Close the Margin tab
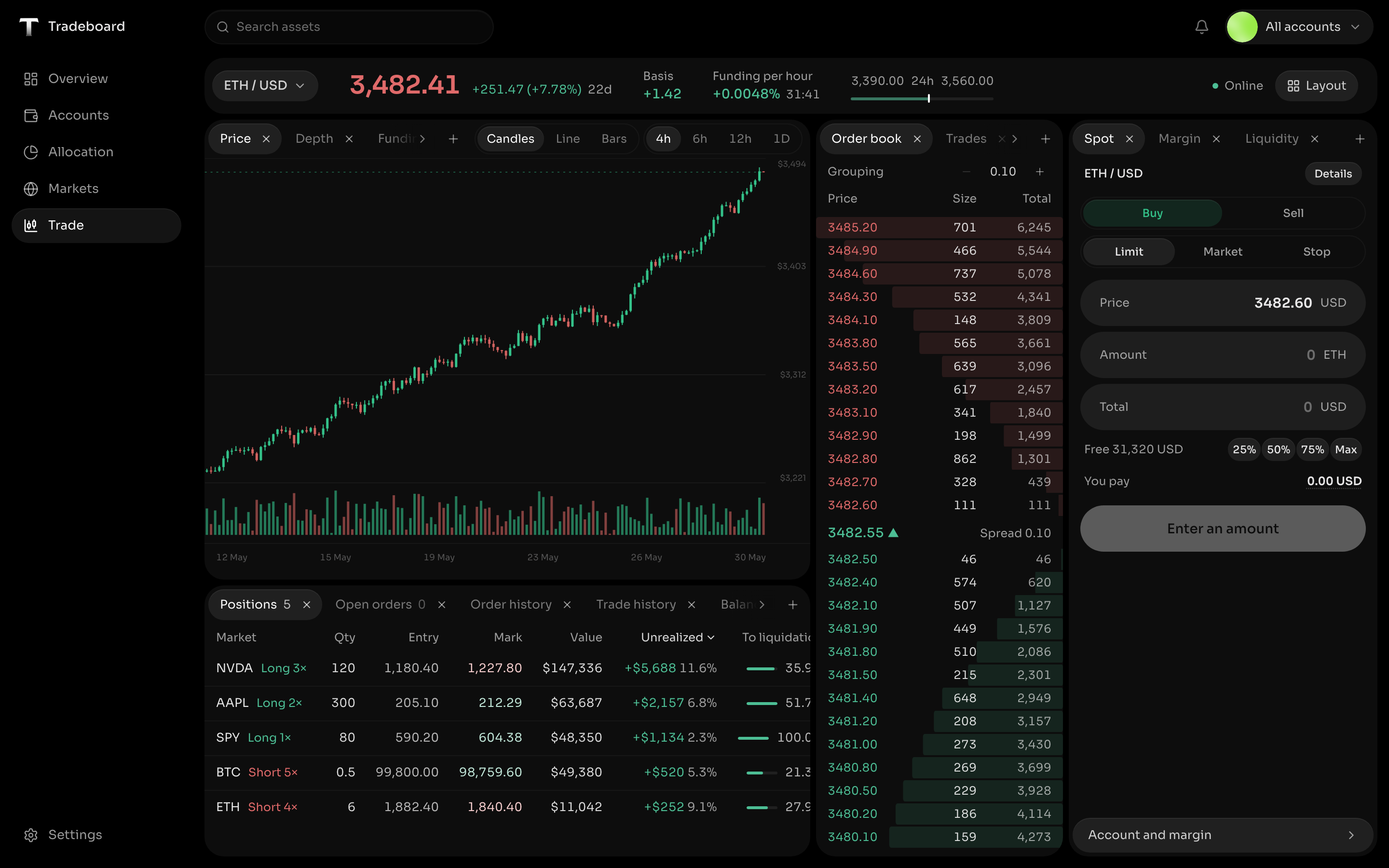1389x868 pixels. 1216,139
